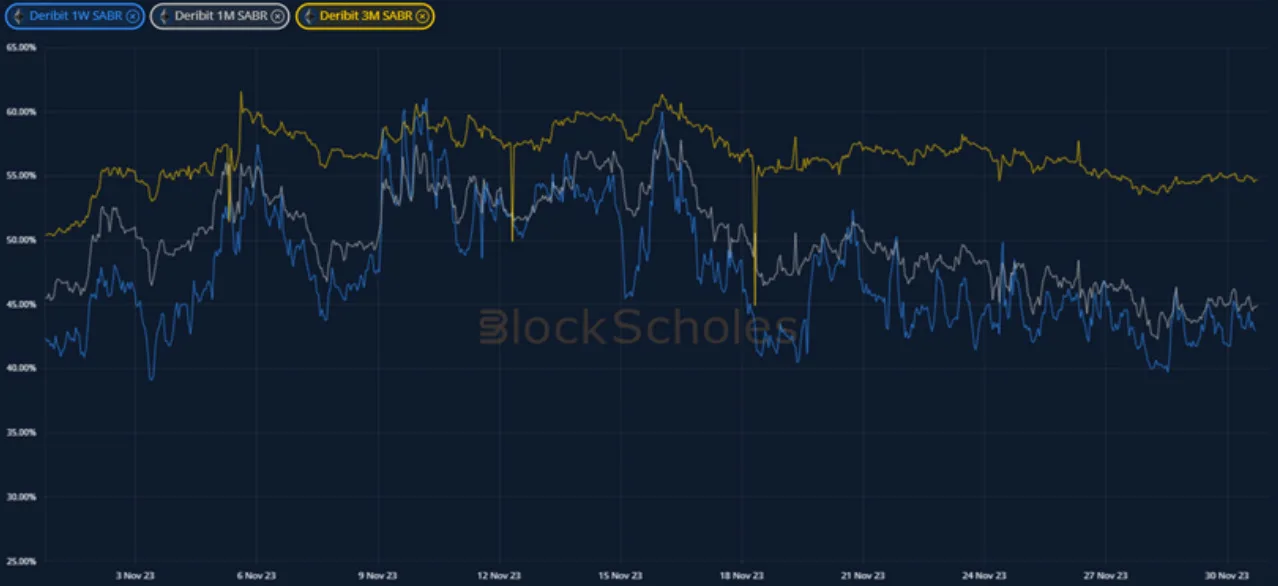Image resolution: width=1278 pixels, height=586 pixels.
Task: Click the 55.00% y-axis label
Action: tap(21, 175)
